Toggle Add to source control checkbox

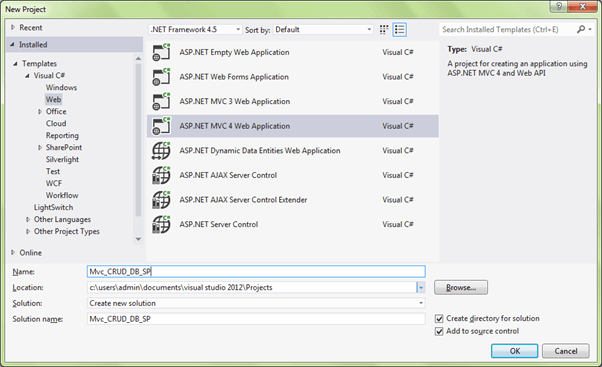point(439,331)
